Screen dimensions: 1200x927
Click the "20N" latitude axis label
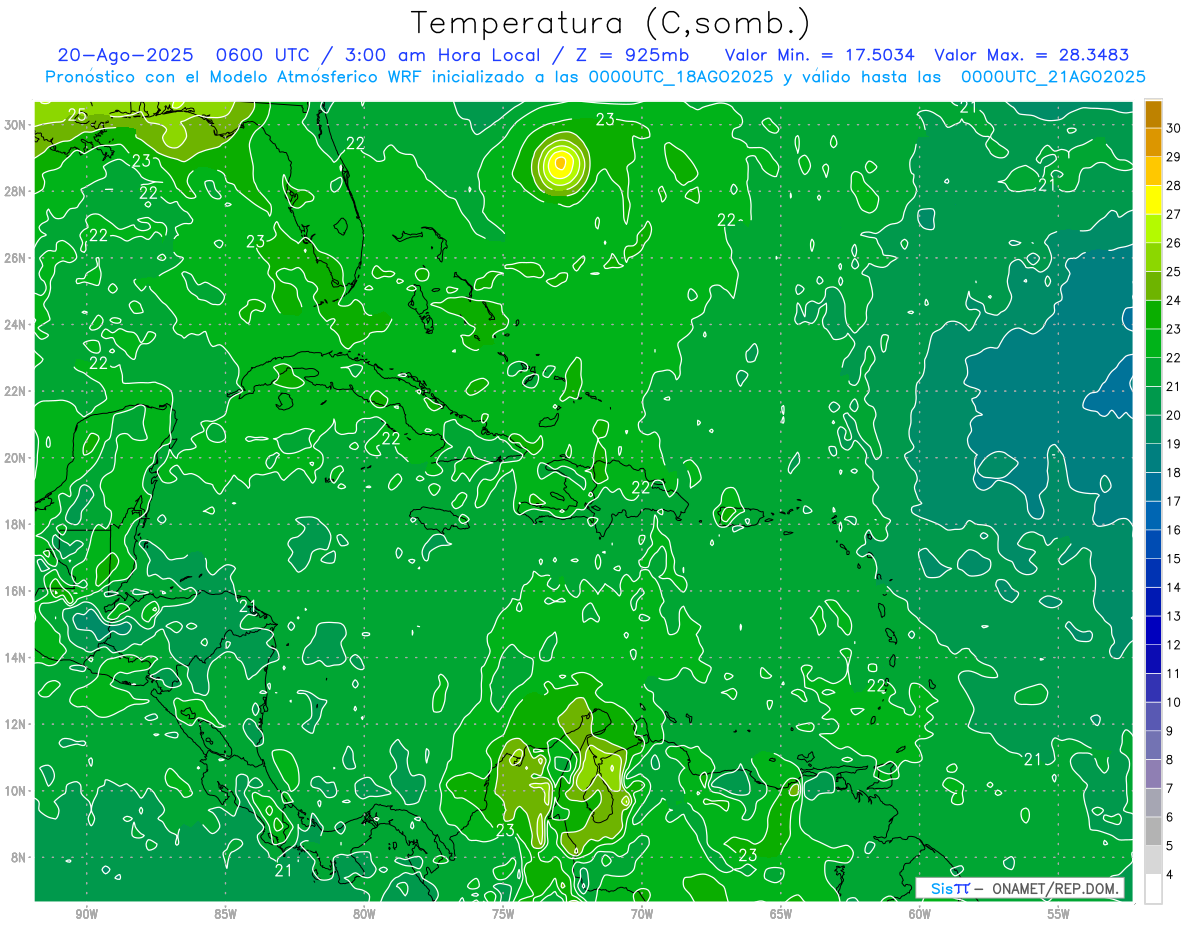16,457
